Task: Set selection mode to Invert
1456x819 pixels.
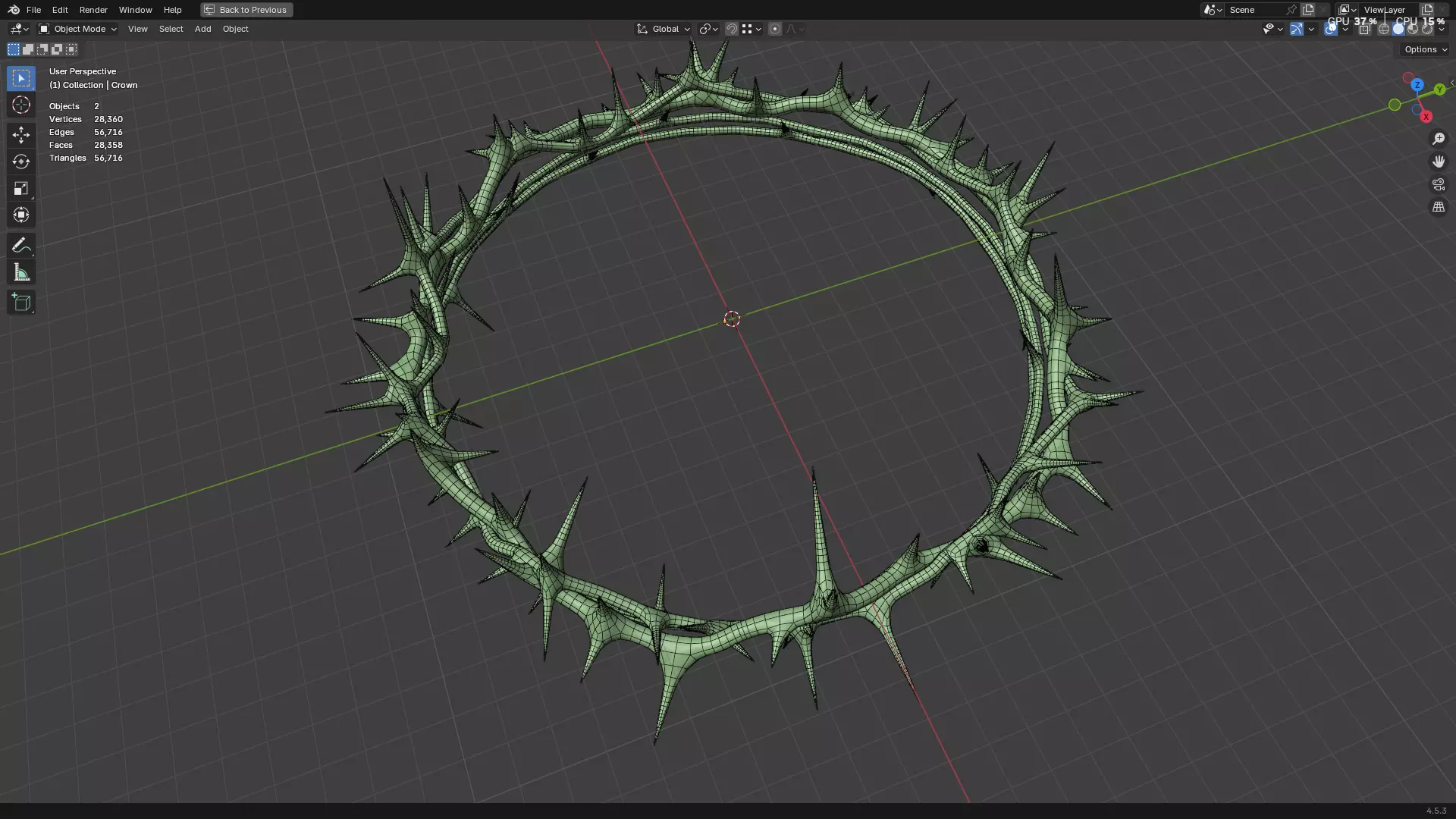Action: coord(57,49)
